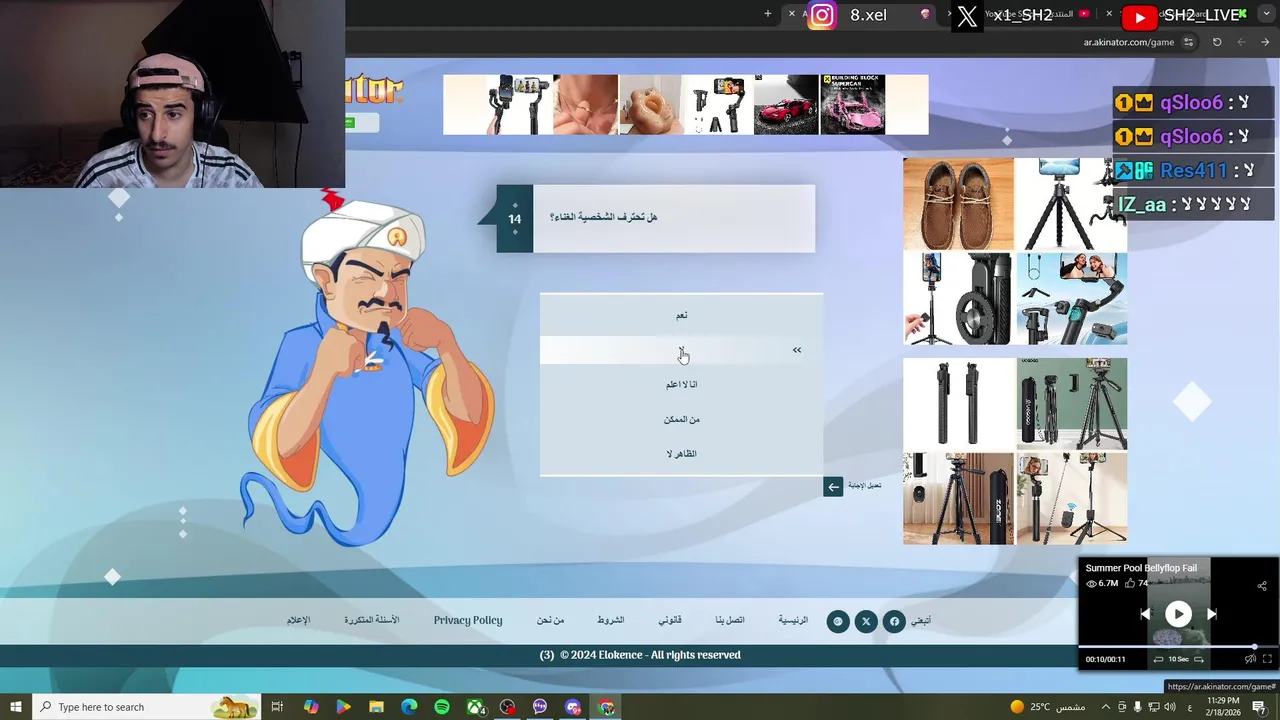Screen dimensions: 1280x720
Task: Switch to Chrome on the taskbar
Action: coord(606,707)
